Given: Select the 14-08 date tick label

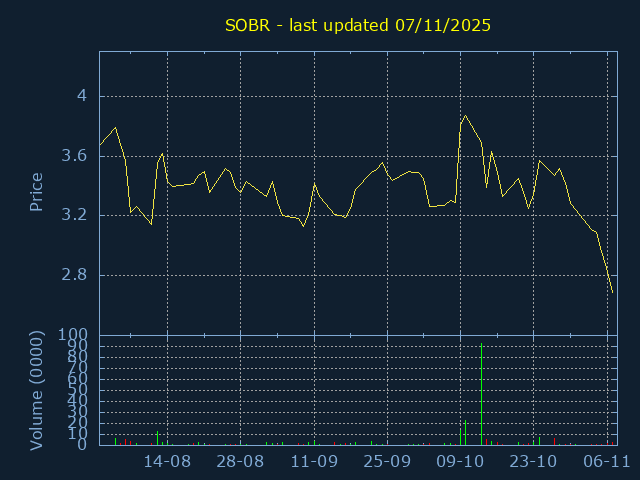Looking at the screenshot, I should coord(167,462).
